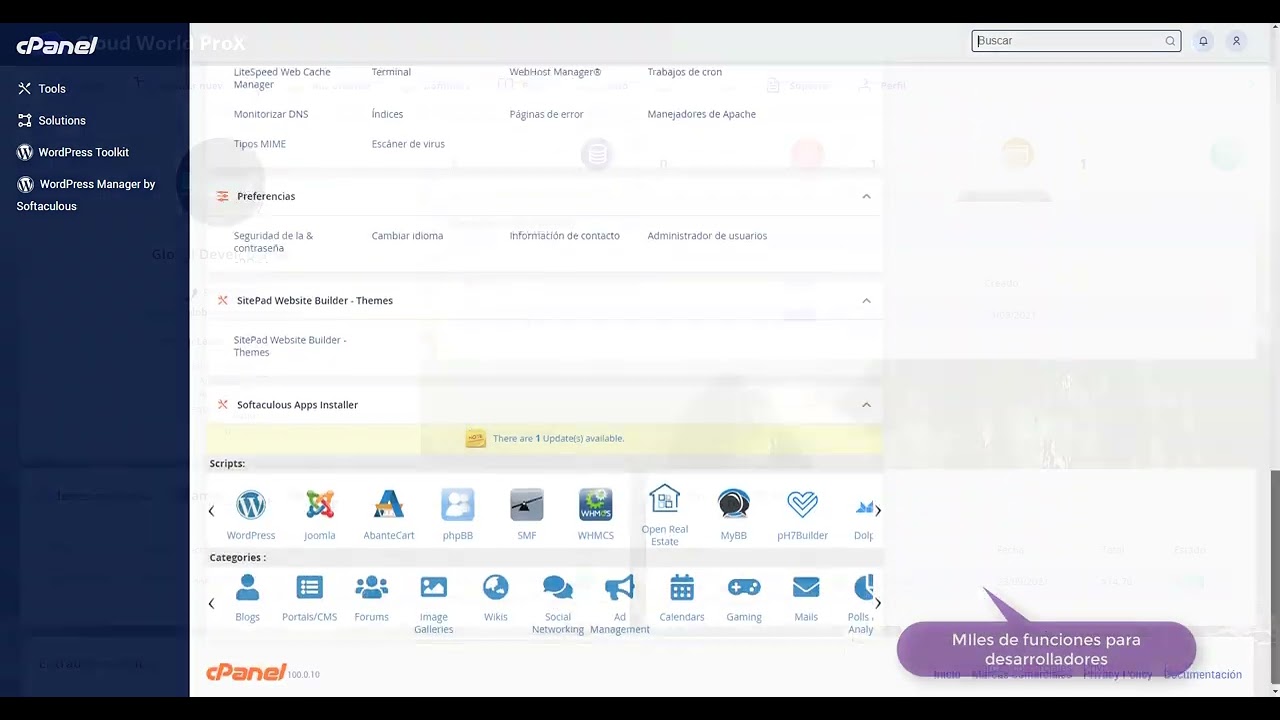
Task: Select Open Real Estate script icon
Action: click(x=665, y=499)
